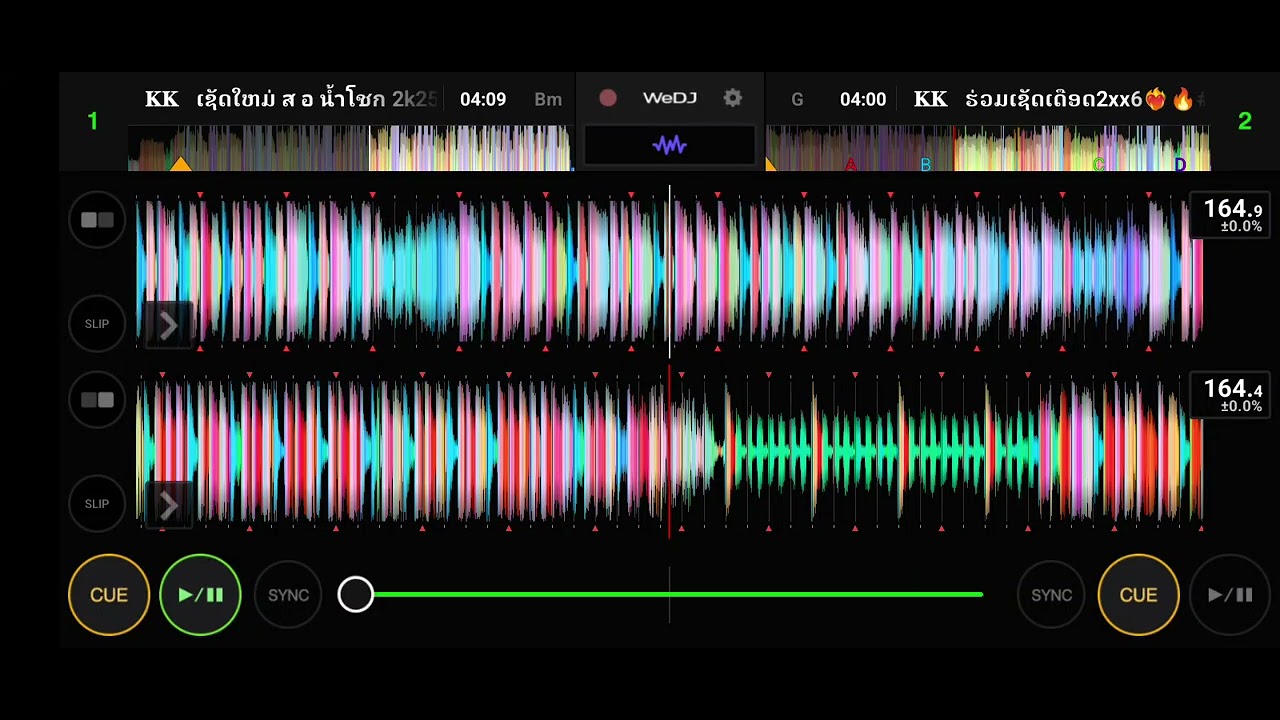The image size is (1280, 720).
Task: Tap deck 2 large scrolling waveform
Action: pos(669,450)
